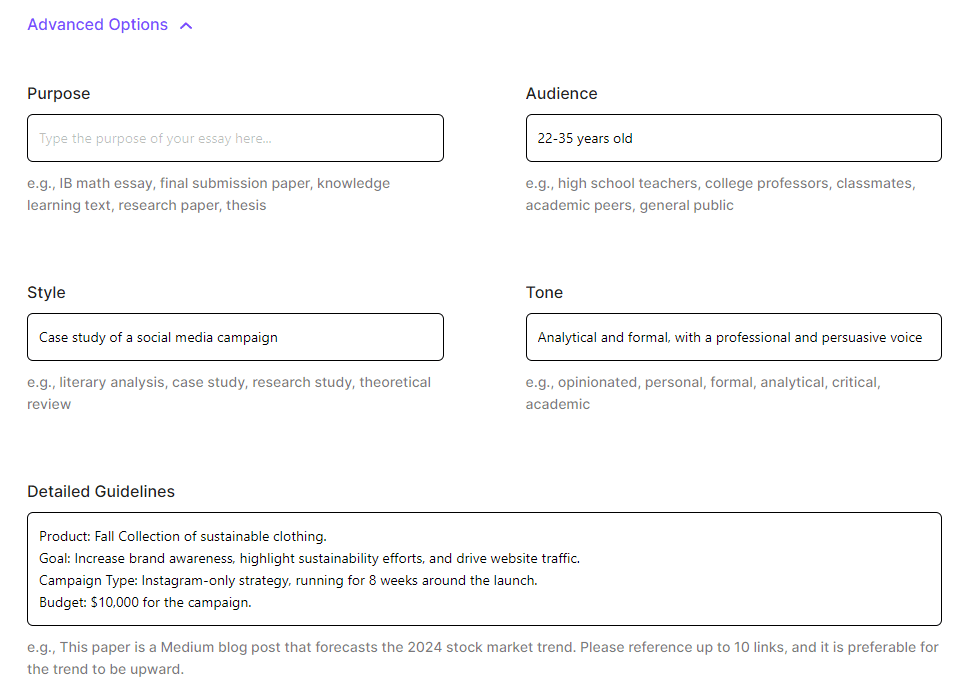
Task: Place cursor on the Goal line in guidelines
Action: [309, 559]
